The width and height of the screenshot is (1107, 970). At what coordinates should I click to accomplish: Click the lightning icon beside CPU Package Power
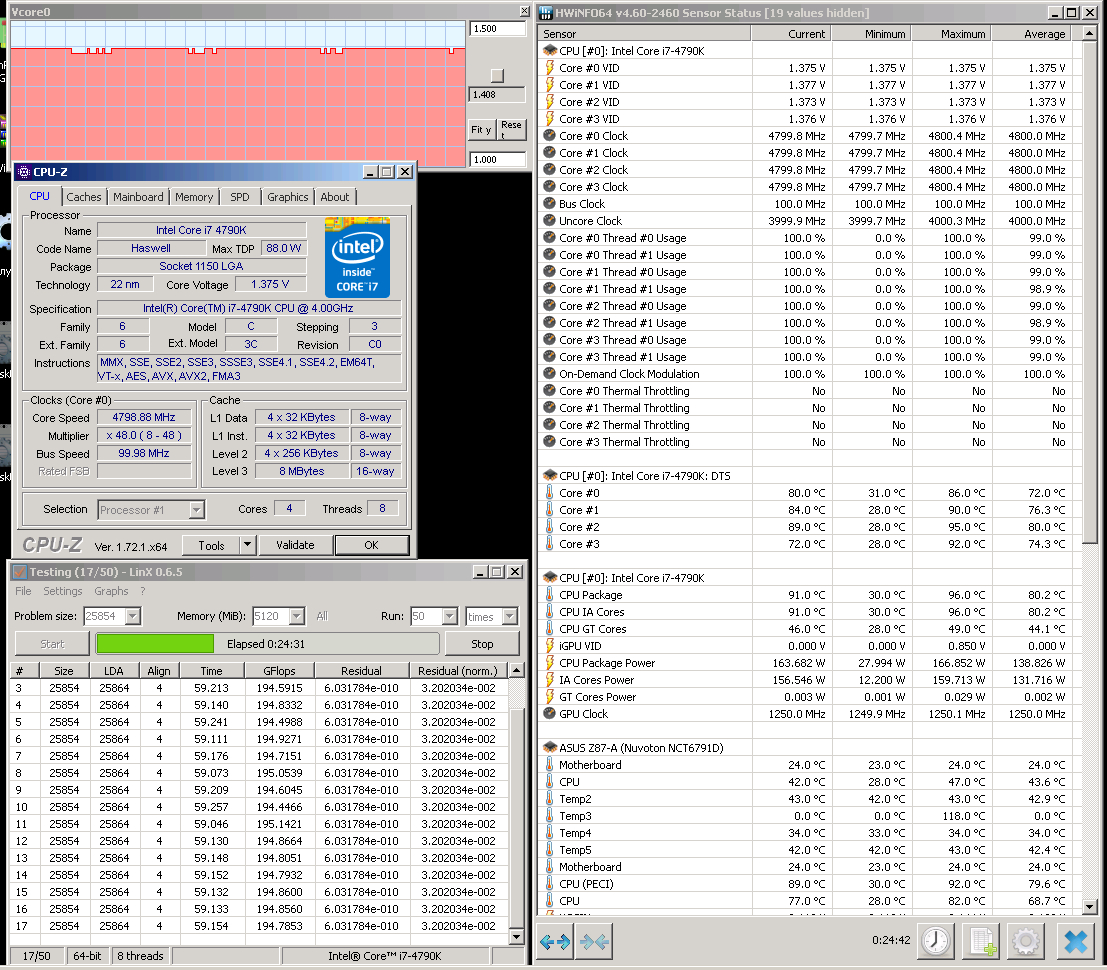550,663
